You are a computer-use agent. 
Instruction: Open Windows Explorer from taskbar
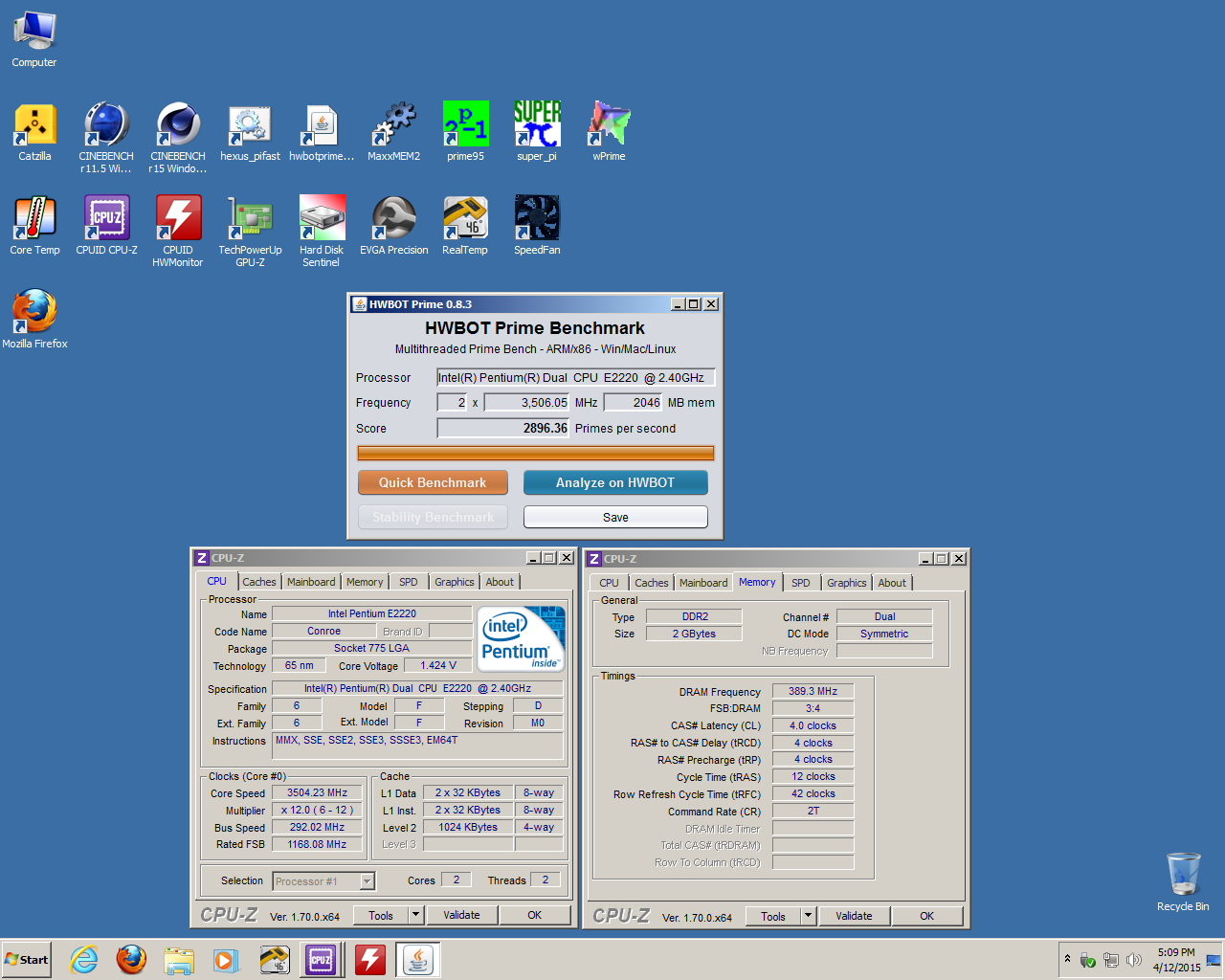[x=179, y=959]
